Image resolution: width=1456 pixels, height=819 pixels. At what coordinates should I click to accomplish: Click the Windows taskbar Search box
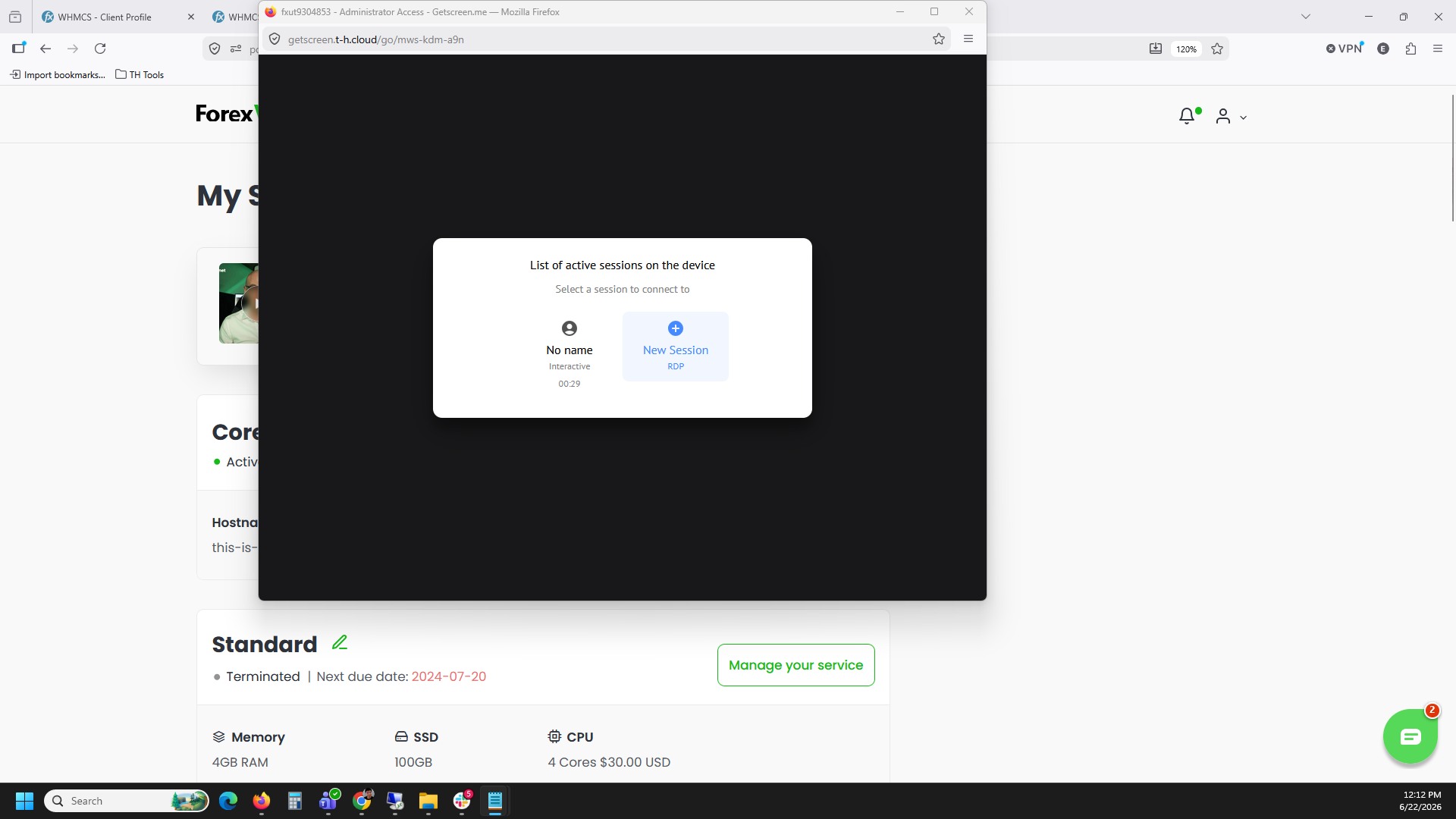pyautogui.click(x=126, y=801)
